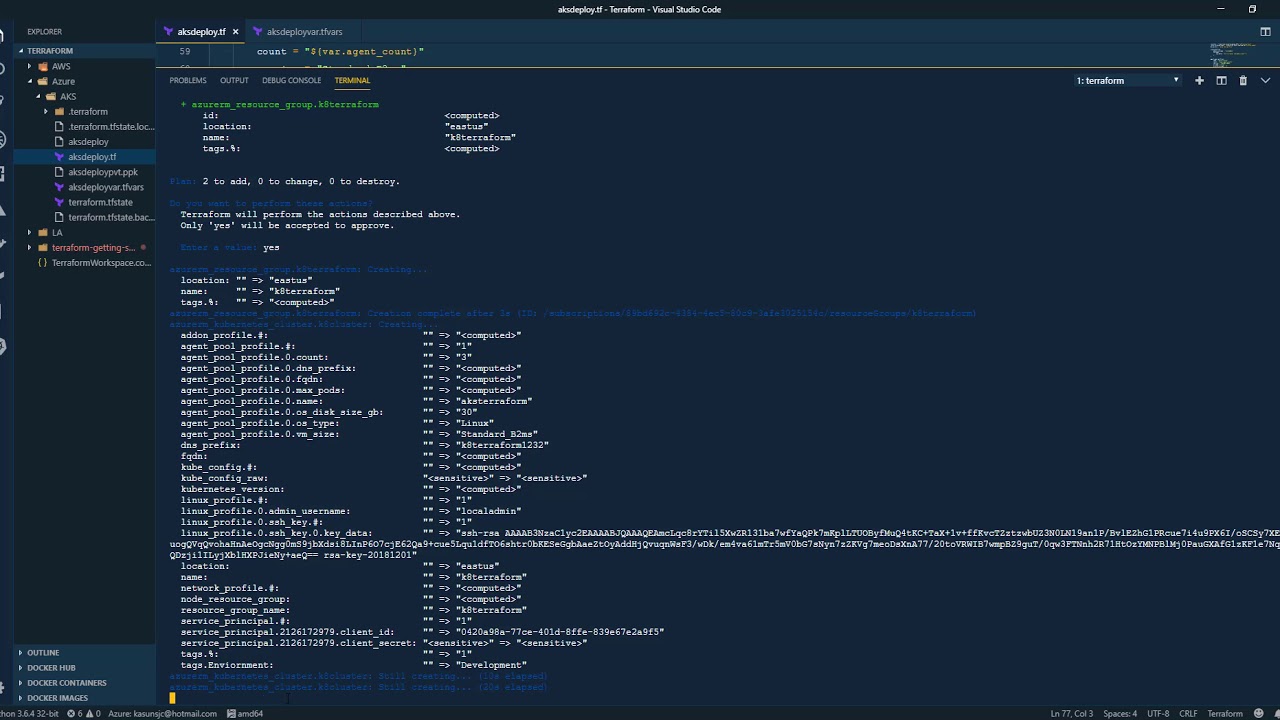Collapse the terminal panel with the chevron
The image size is (1280, 720).
(x=1265, y=80)
